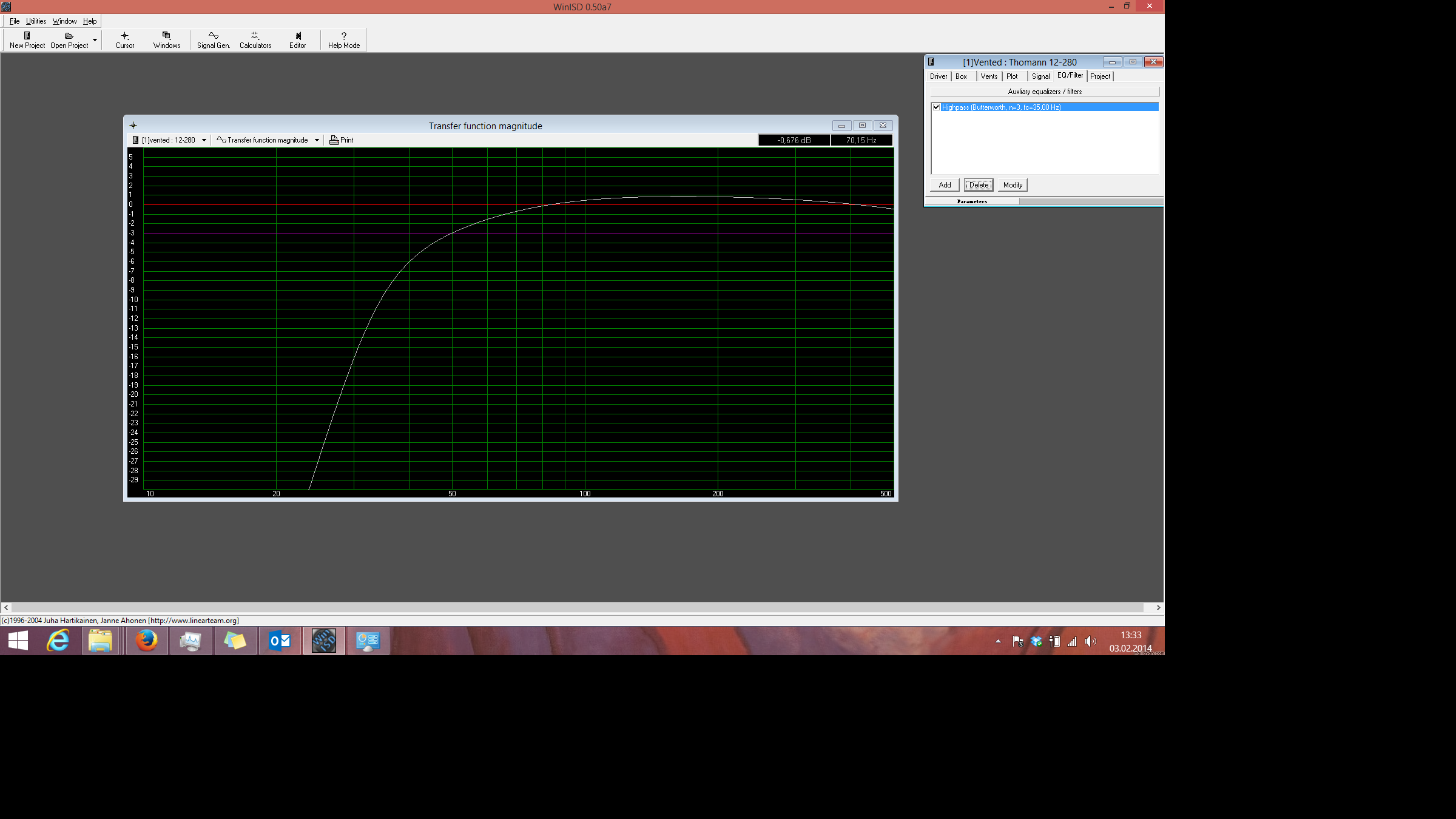The height and width of the screenshot is (819, 1456).
Task: Click the Modify filter button
Action: pyautogui.click(x=1012, y=185)
